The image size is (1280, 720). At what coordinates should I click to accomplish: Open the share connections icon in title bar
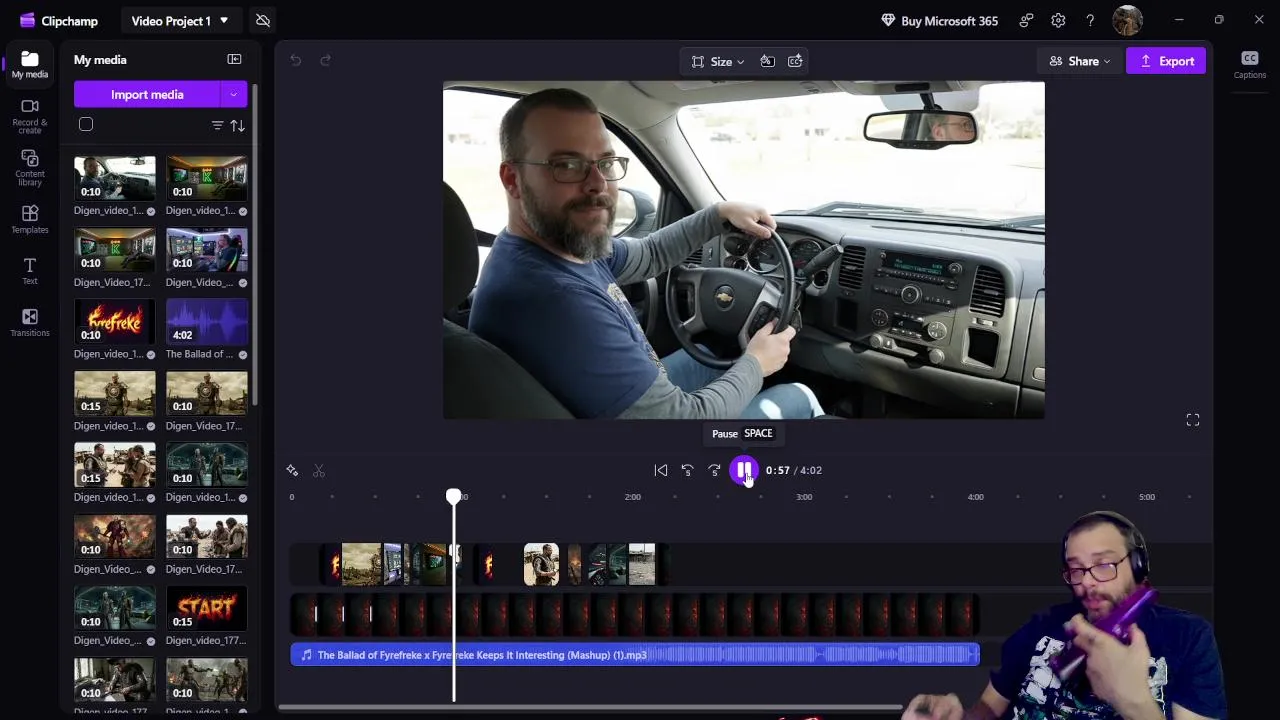[x=1026, y=20]
